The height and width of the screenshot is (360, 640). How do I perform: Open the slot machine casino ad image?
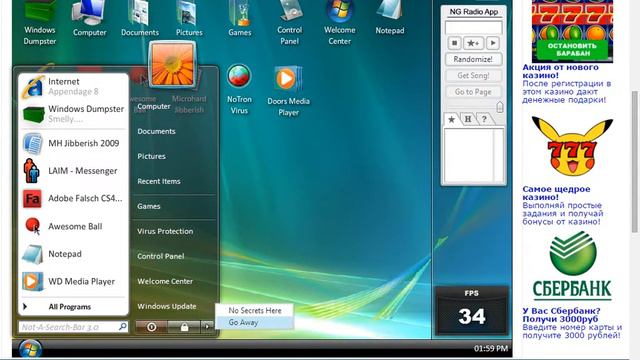pos(572,31)
